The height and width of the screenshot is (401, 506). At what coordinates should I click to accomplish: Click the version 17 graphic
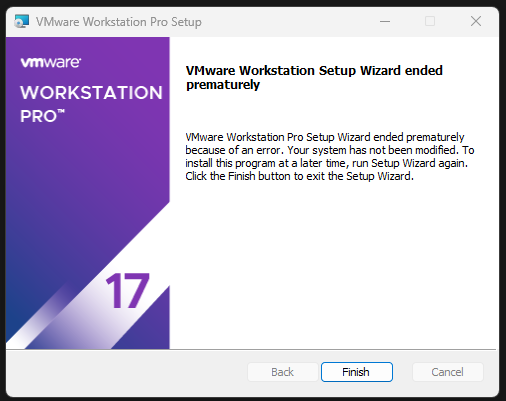(x=128, y=291)
